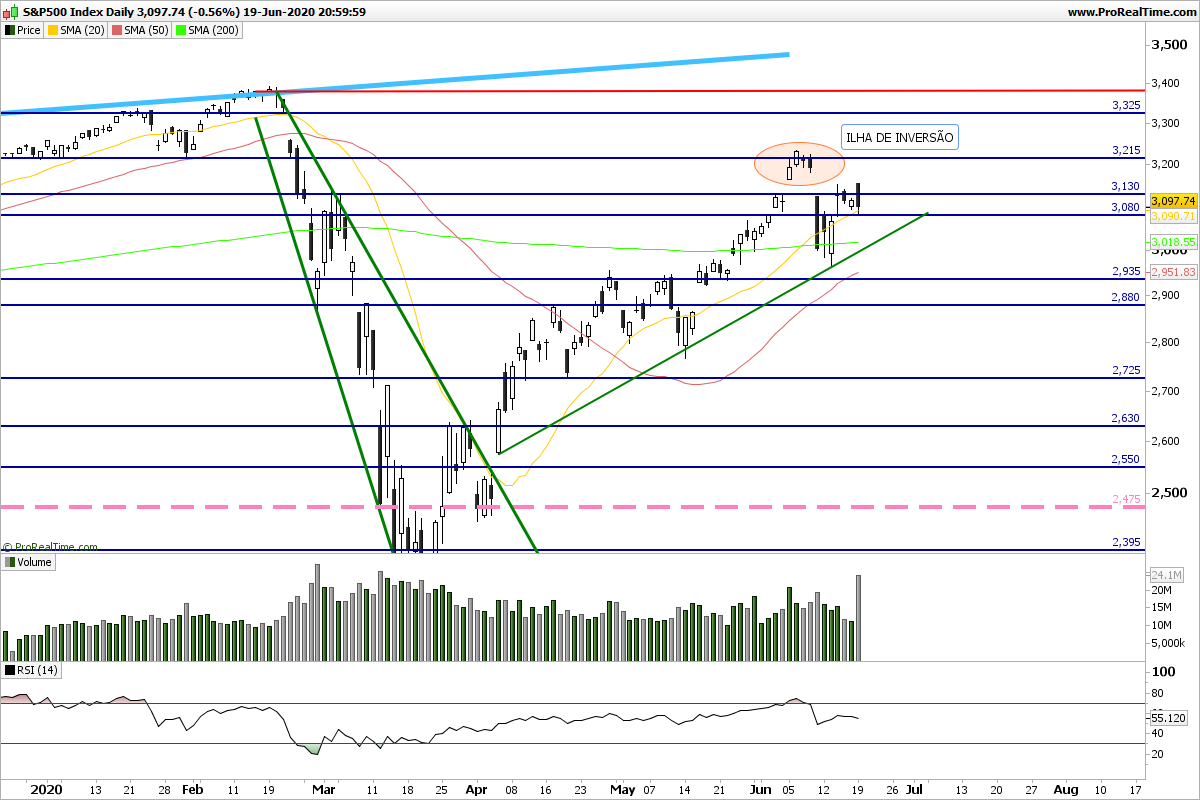Click the yellow 3,090.71 SMA value tag
Screen dimensions: 1200x800
tap(1173, 215)
